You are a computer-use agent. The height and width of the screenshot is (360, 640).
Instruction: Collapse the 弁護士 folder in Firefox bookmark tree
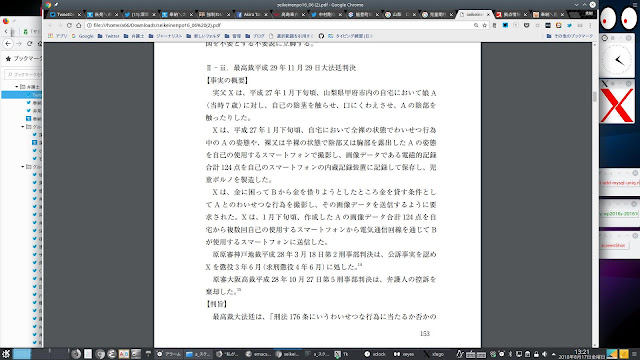(17, 87)
